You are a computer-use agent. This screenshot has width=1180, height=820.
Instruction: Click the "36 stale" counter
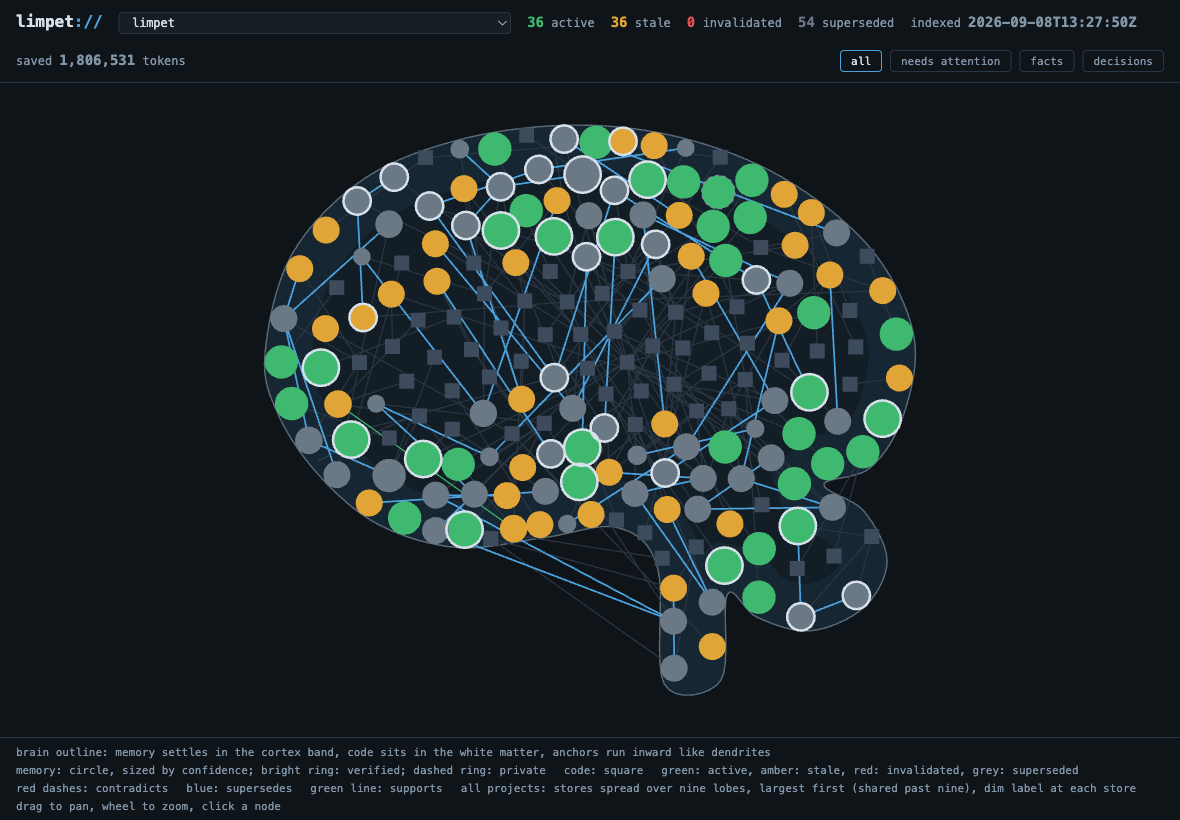[x=640, y=23]
